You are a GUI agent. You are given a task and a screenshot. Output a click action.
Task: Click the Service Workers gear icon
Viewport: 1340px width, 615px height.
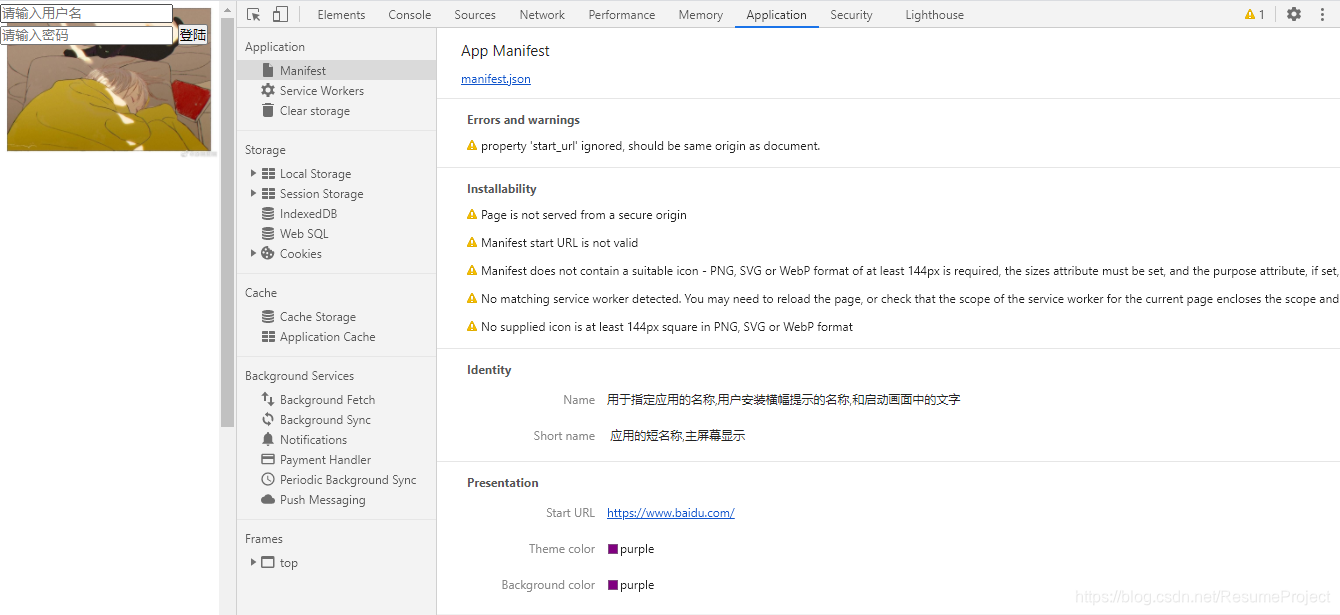(268, 90)
